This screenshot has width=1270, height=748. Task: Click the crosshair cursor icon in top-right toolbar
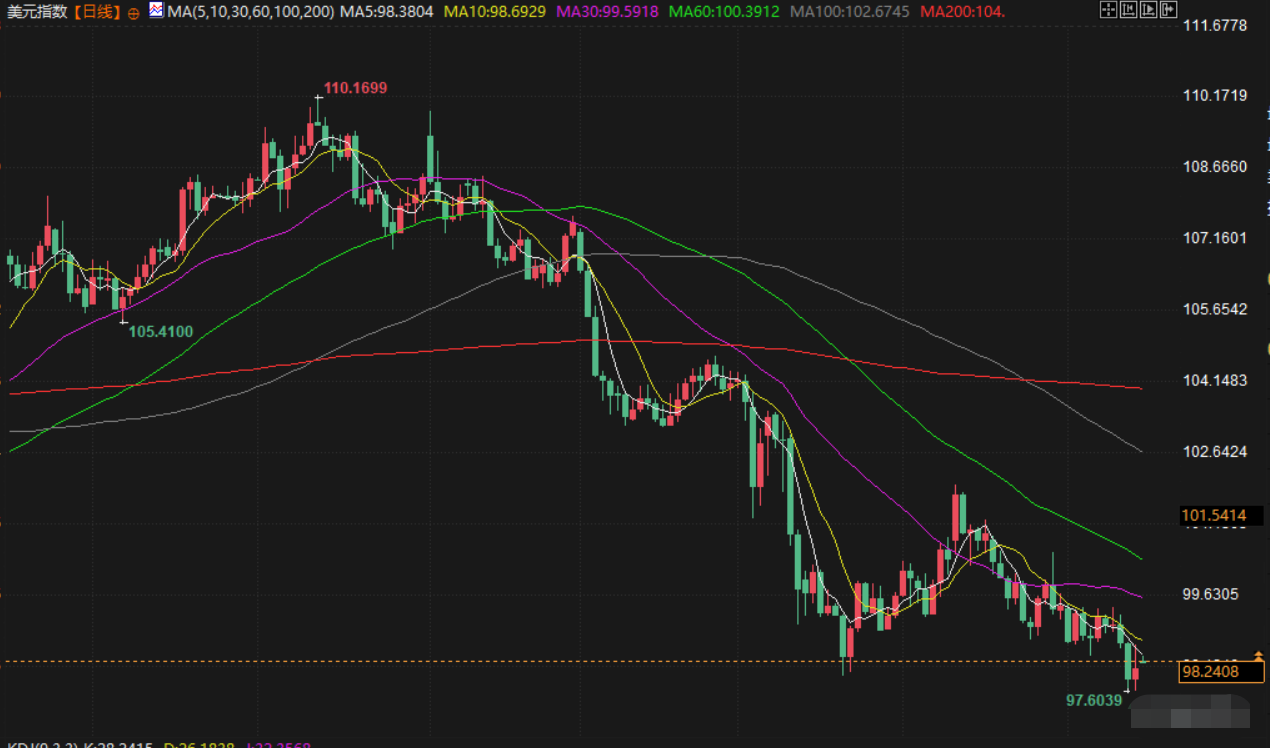point(1108,10)
